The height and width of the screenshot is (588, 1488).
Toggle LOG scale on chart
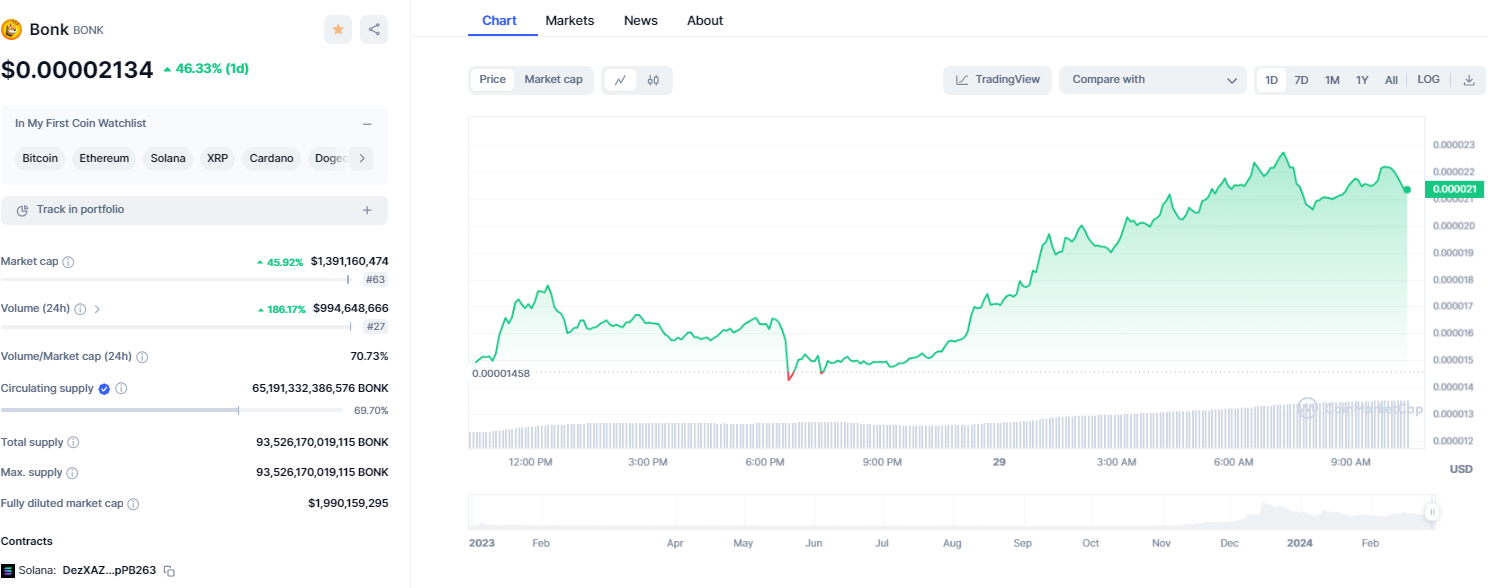(1429, 80)
